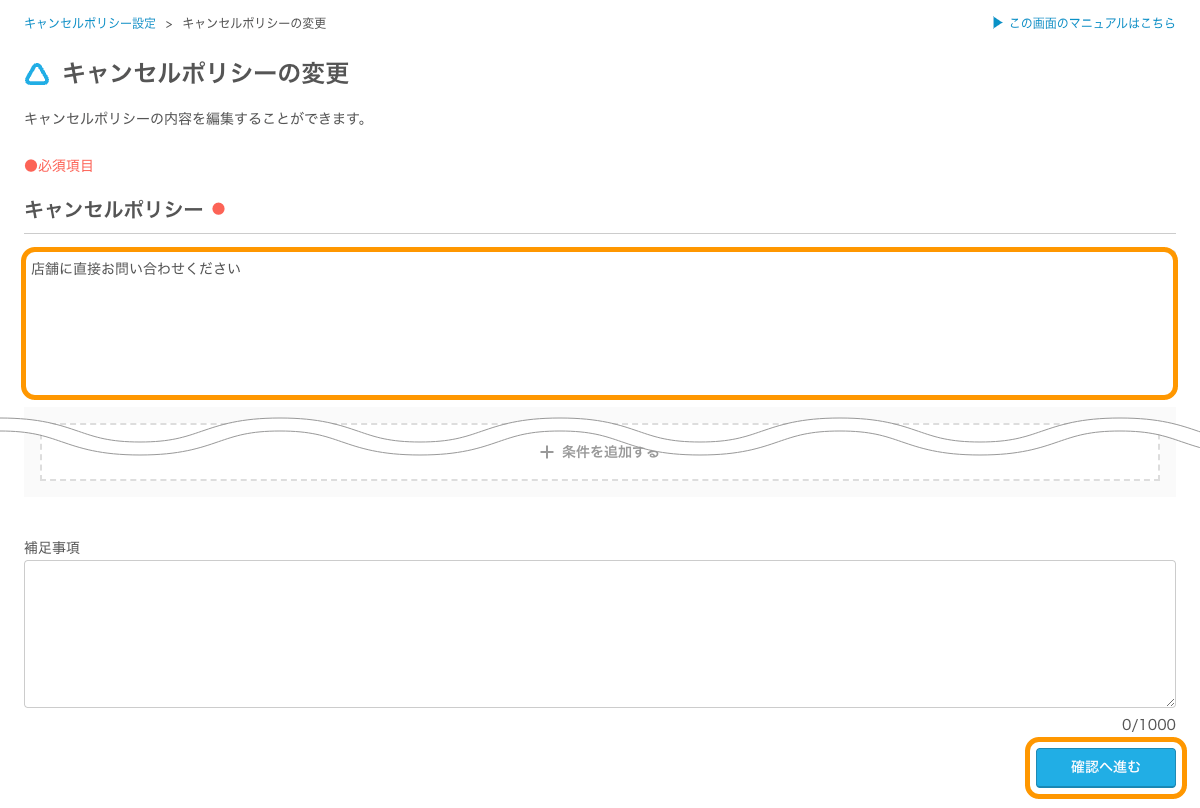Click the 店舗に直接お問い合わせください text

136,269
